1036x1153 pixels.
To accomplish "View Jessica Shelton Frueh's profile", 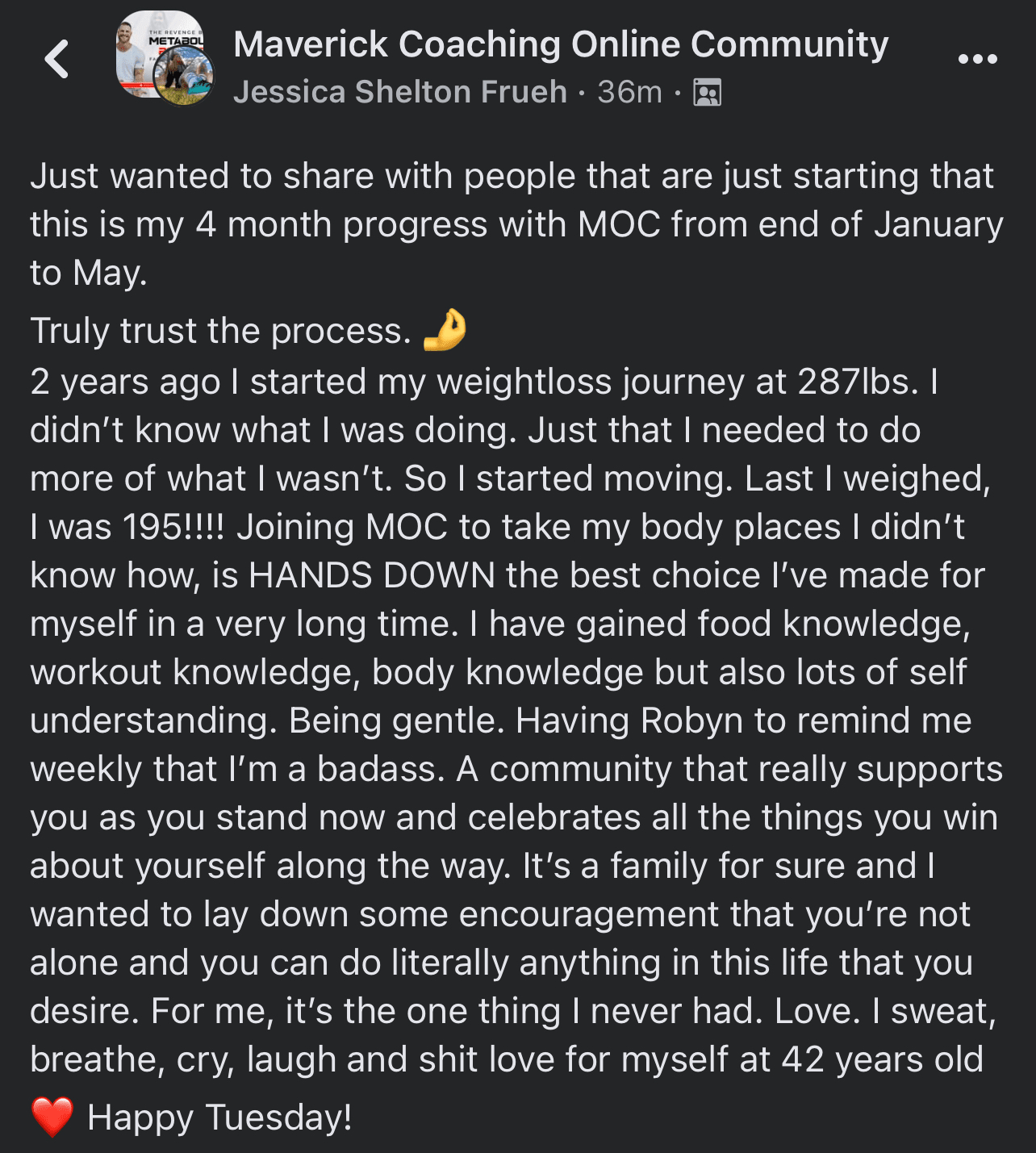I will pos(399,92).
